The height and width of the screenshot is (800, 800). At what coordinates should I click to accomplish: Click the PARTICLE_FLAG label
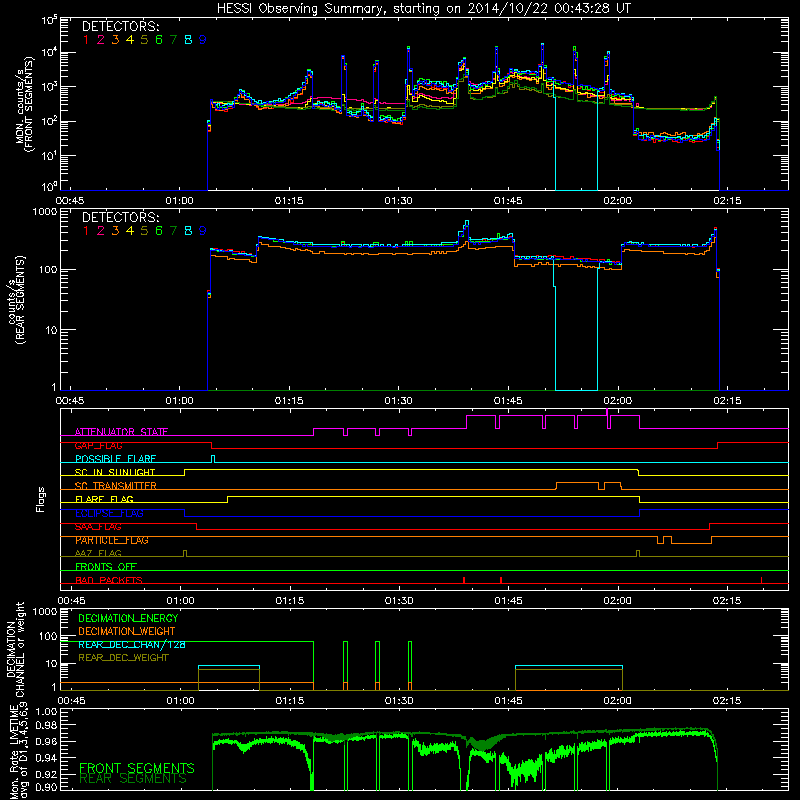point(112,540)
